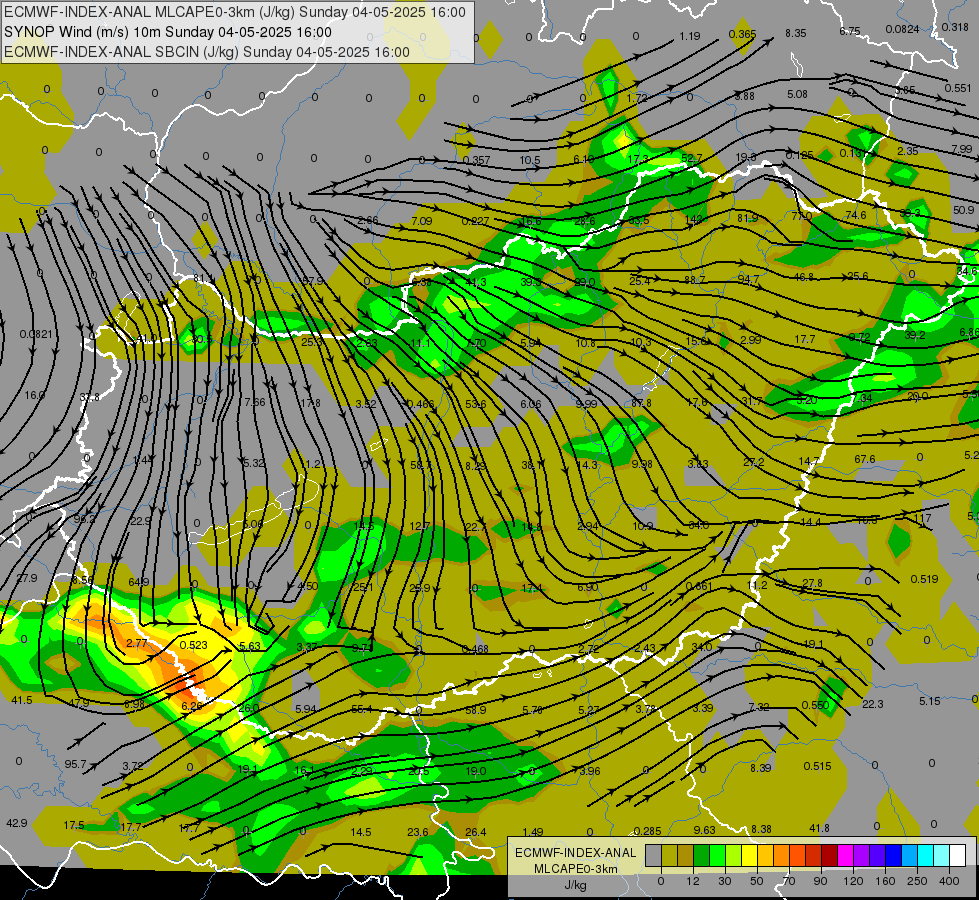The height and width of the screenshot is (900, 979).
Task: Click the legend tick label 160
Action: click(885, 881)
